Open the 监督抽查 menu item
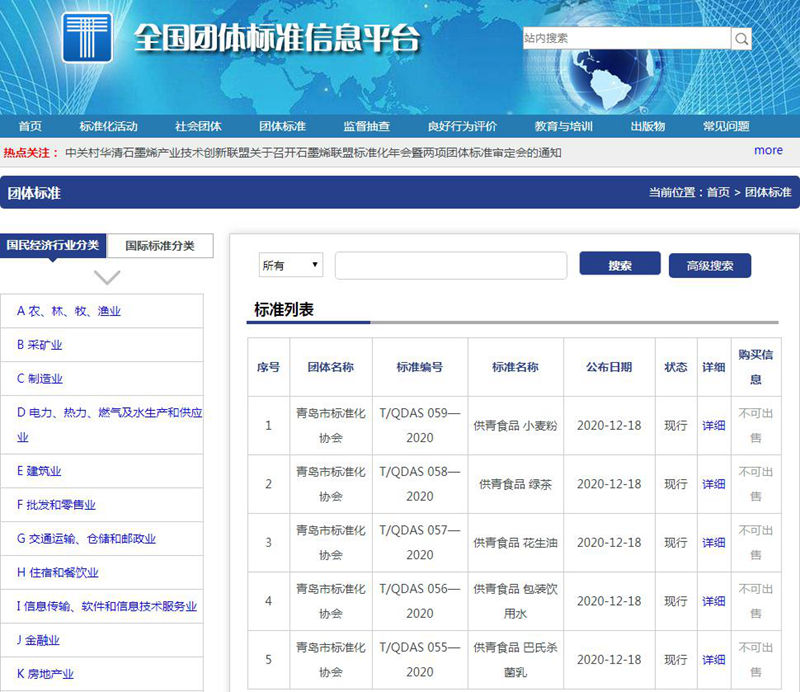Image resolution: width=800 pixels, height=692 pixels. click(x=367, y=126)
